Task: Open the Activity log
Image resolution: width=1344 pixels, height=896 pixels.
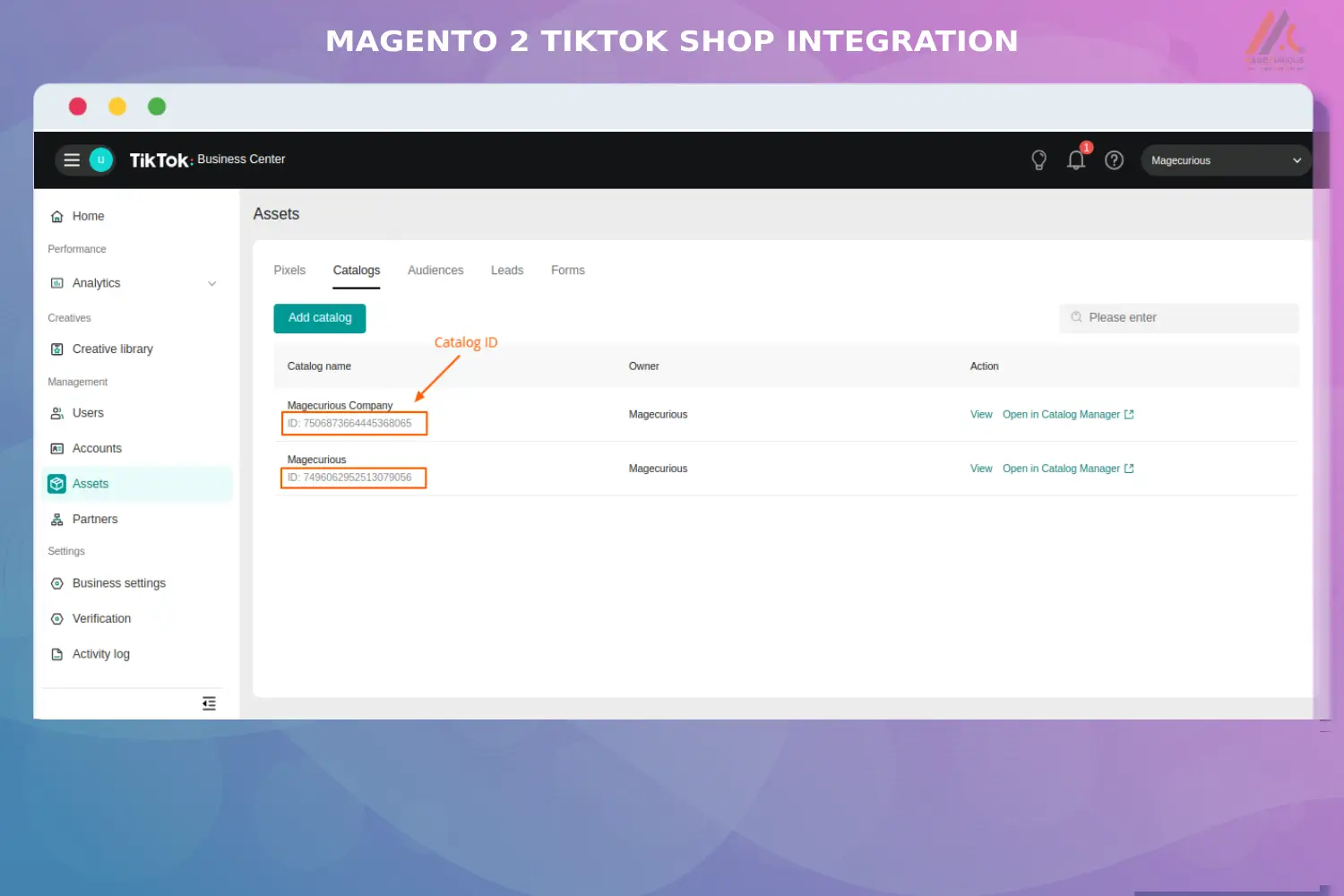Action: [x=100, y=654]
